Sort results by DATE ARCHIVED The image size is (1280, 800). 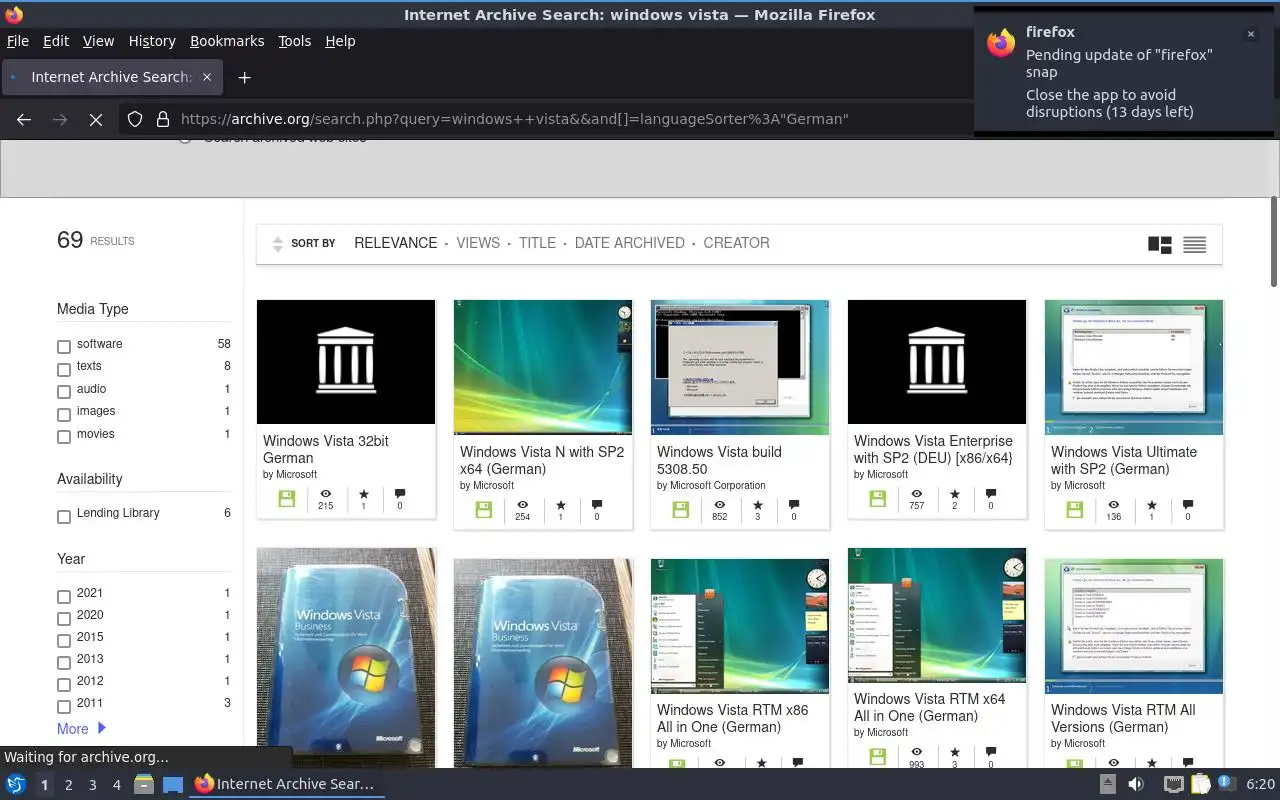pos(629,243)
